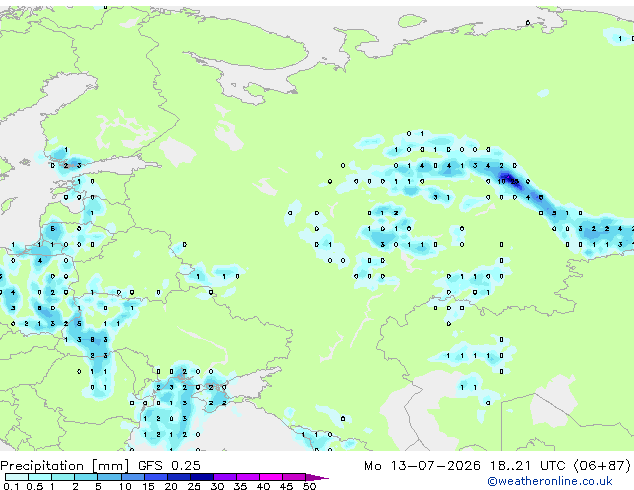Click the legend arrow tip above 50 mm
Viewport: 634px width, 490px height.
[317, 477]
